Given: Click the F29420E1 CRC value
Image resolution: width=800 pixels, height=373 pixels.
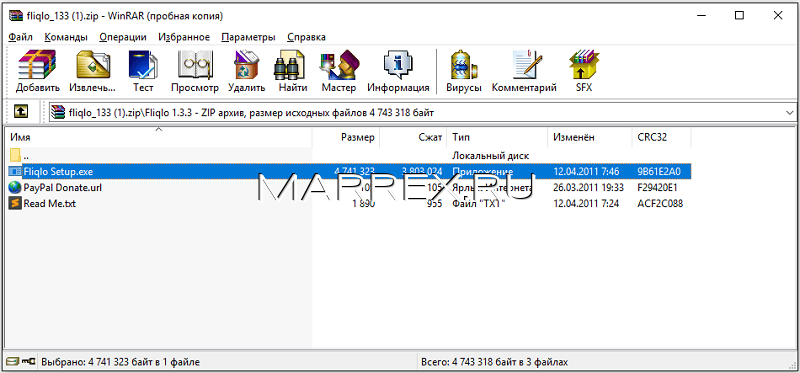Looking at the screenshot, I should 658,187.
